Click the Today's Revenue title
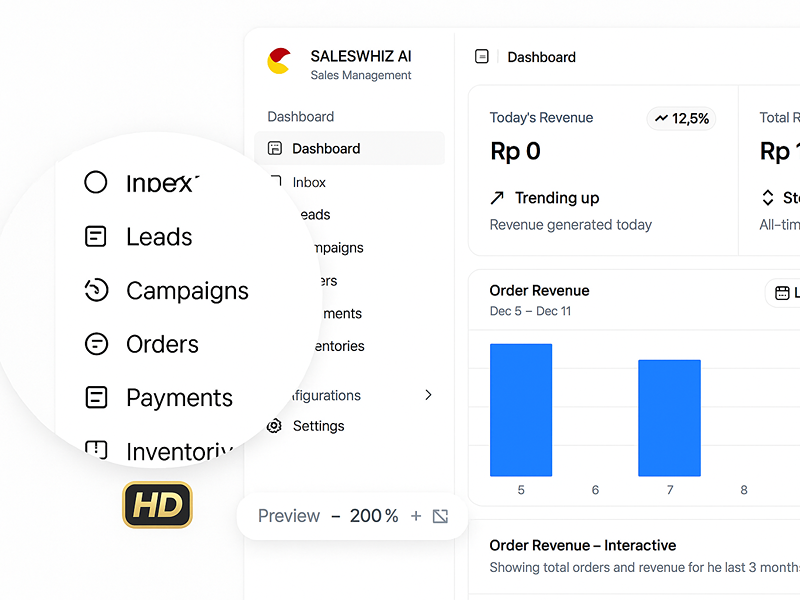This screenshot has width=800, height=600. click(x=541, y=118)
